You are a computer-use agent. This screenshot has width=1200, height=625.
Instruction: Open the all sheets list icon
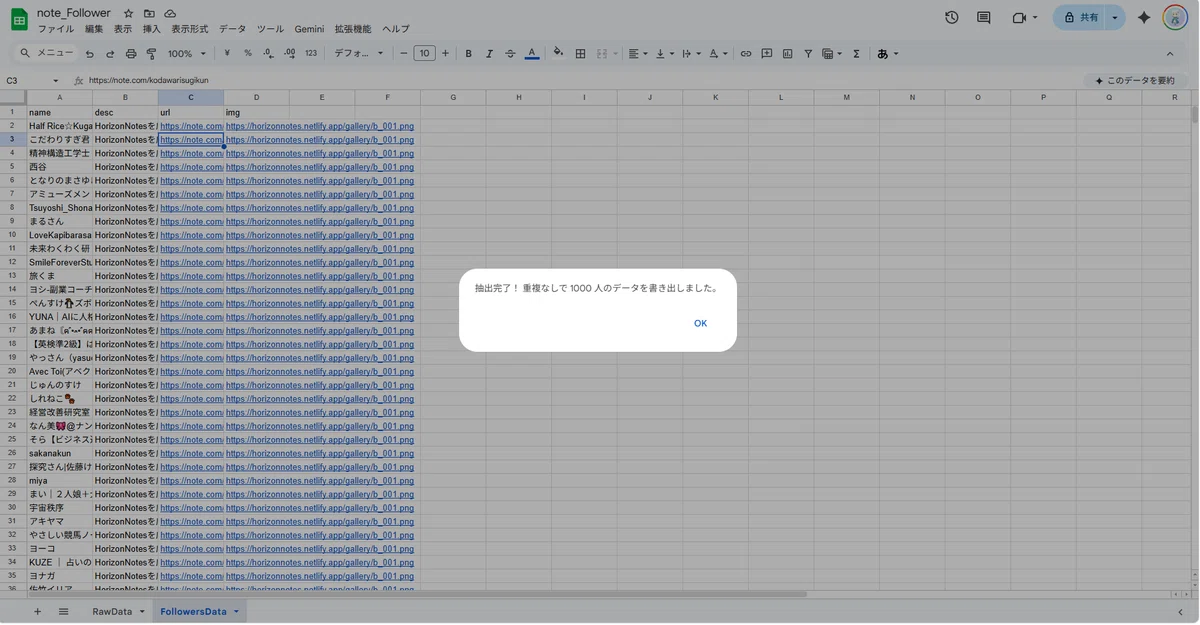[63, 612]
